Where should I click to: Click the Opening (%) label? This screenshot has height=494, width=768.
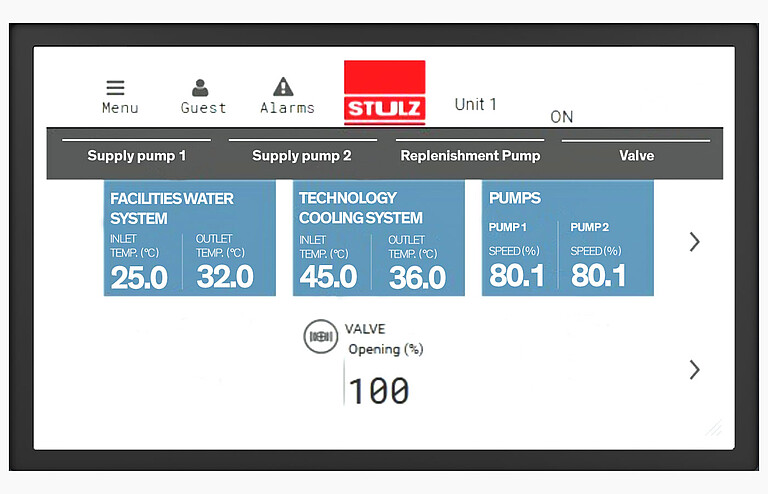tap(386, 350)
